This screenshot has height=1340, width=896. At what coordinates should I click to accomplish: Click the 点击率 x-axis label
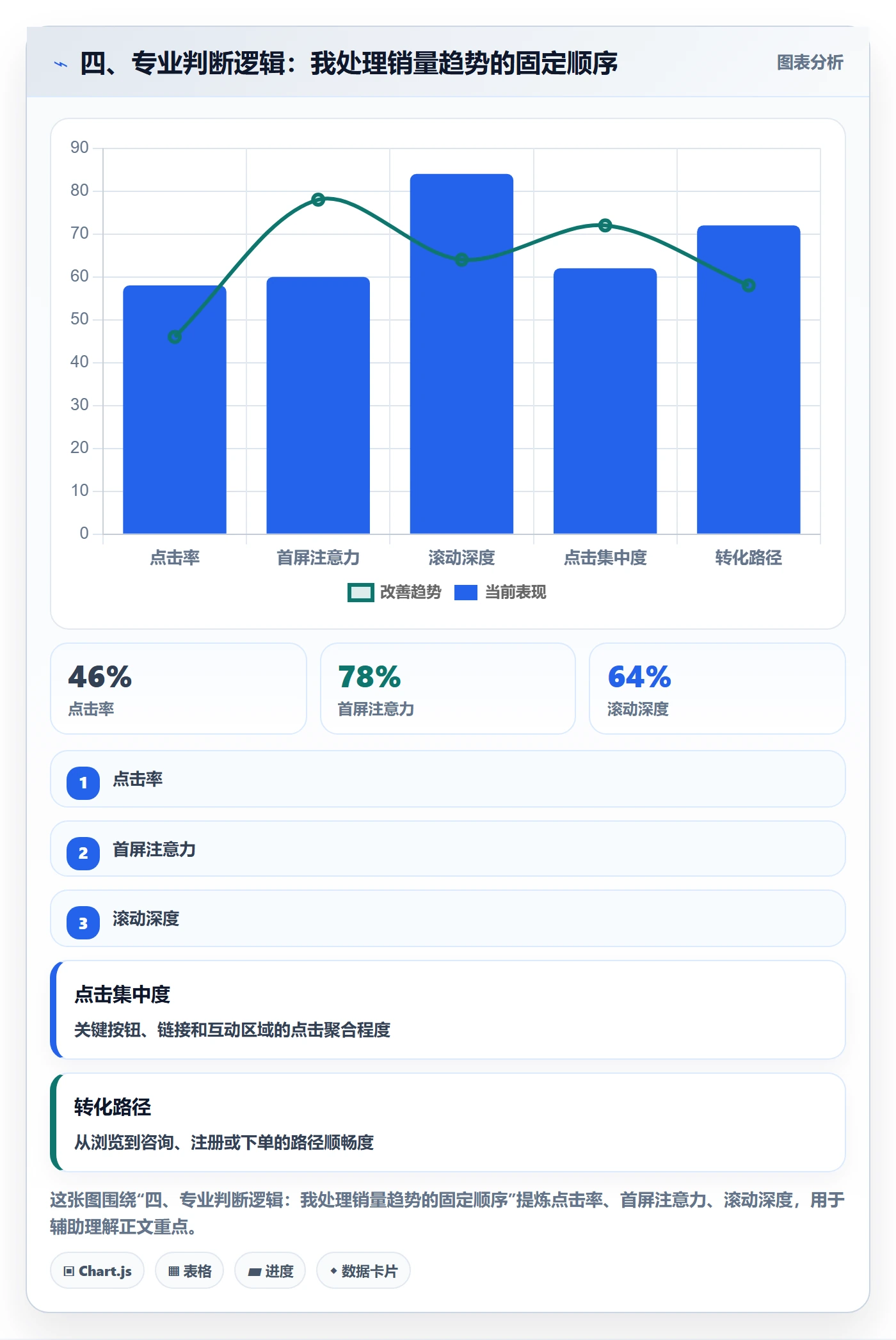pos(175,558)
